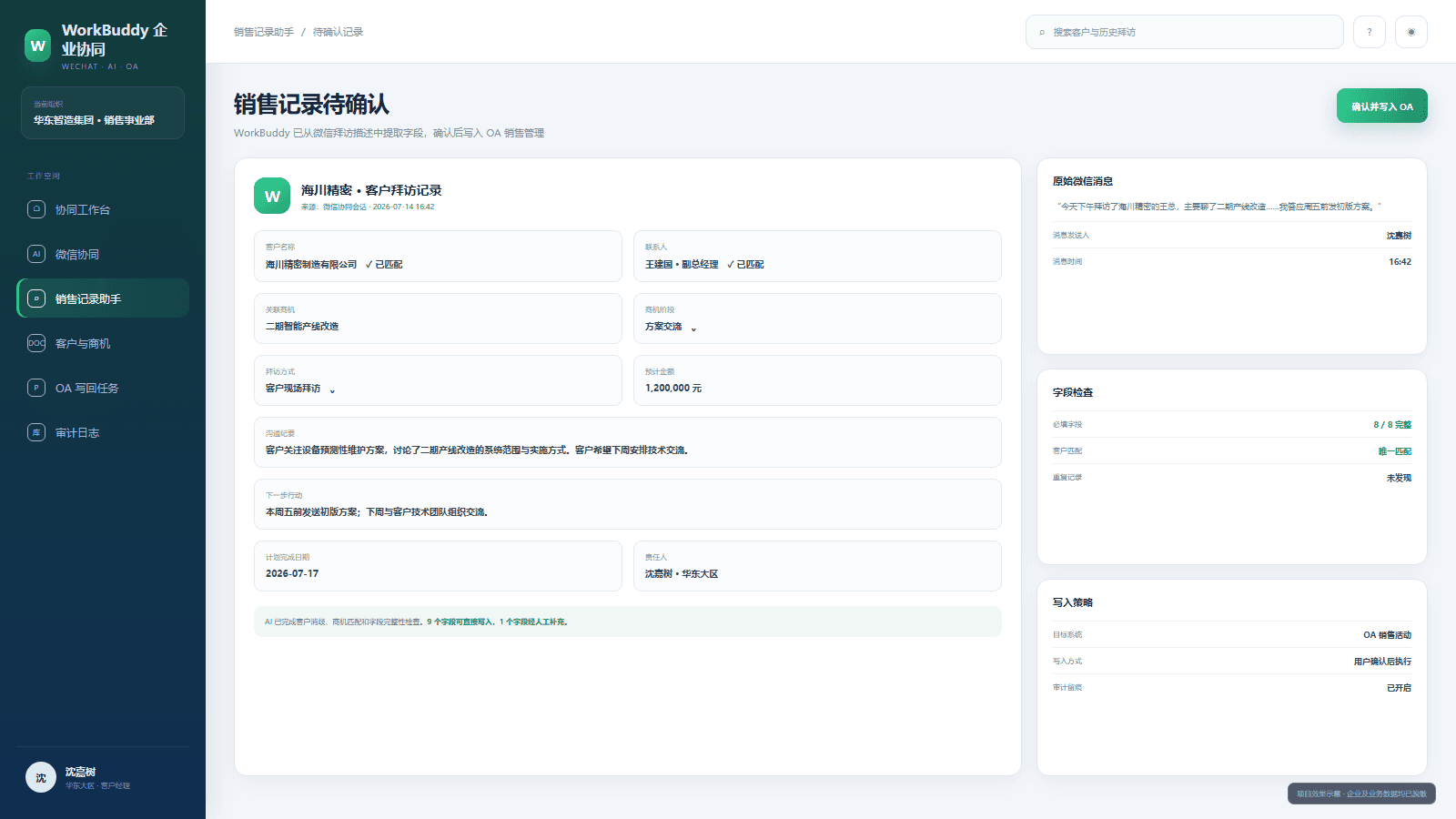
Task: Click the search magnifier icon
Action: [x=1042, y=32]
